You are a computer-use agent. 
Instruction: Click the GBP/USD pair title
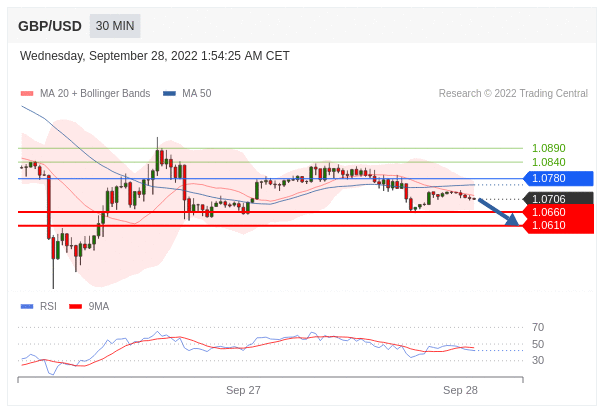coord(50,26)
